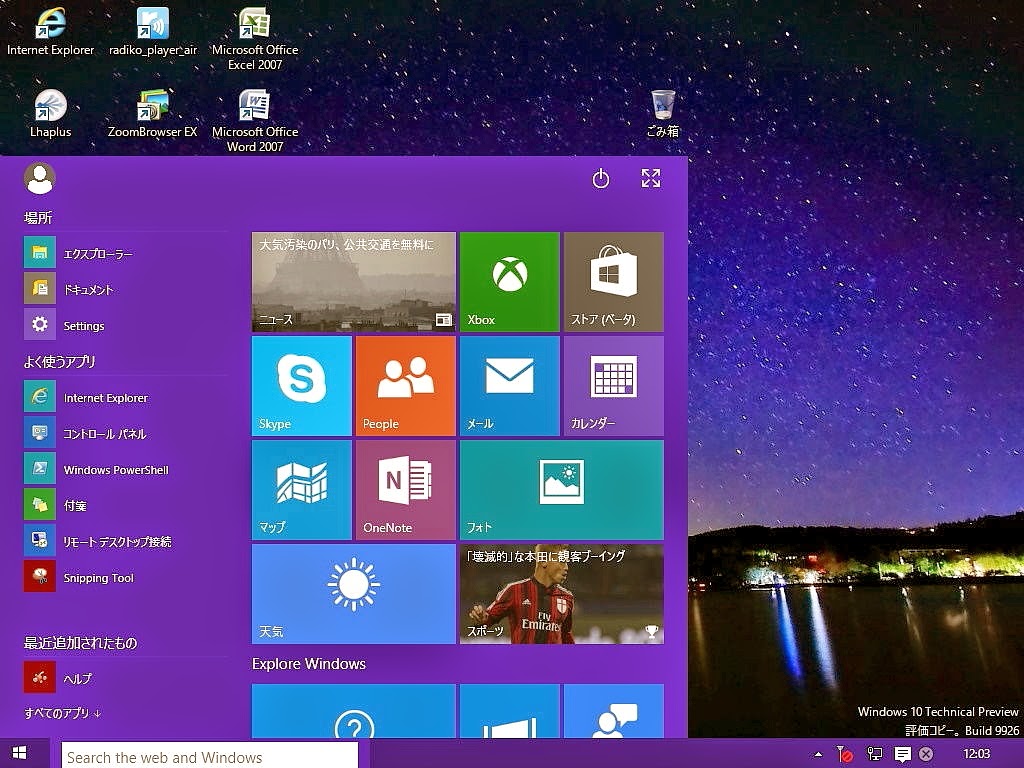This screenshot has height=768, width=1024.
Task: Select the radiko_player_air desktop shortcut
Action: pos(153,31)
